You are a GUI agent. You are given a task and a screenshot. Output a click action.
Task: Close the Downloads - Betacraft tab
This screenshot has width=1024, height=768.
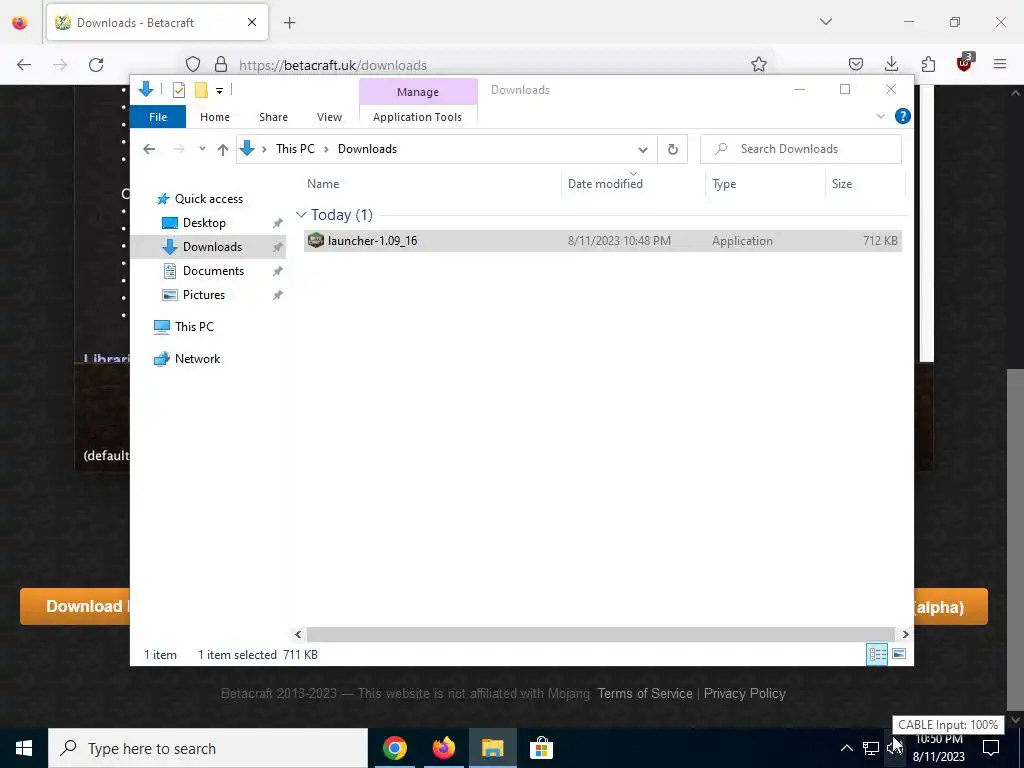pos(252,22)
